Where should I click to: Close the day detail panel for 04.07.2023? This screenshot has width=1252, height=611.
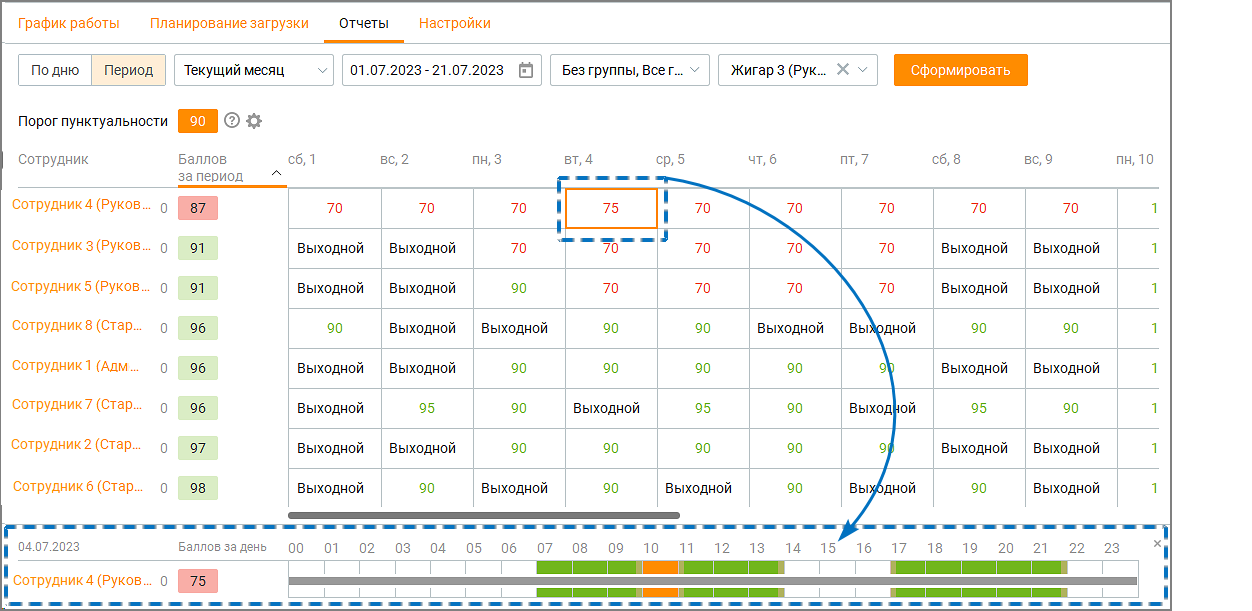click(1157, 544)
